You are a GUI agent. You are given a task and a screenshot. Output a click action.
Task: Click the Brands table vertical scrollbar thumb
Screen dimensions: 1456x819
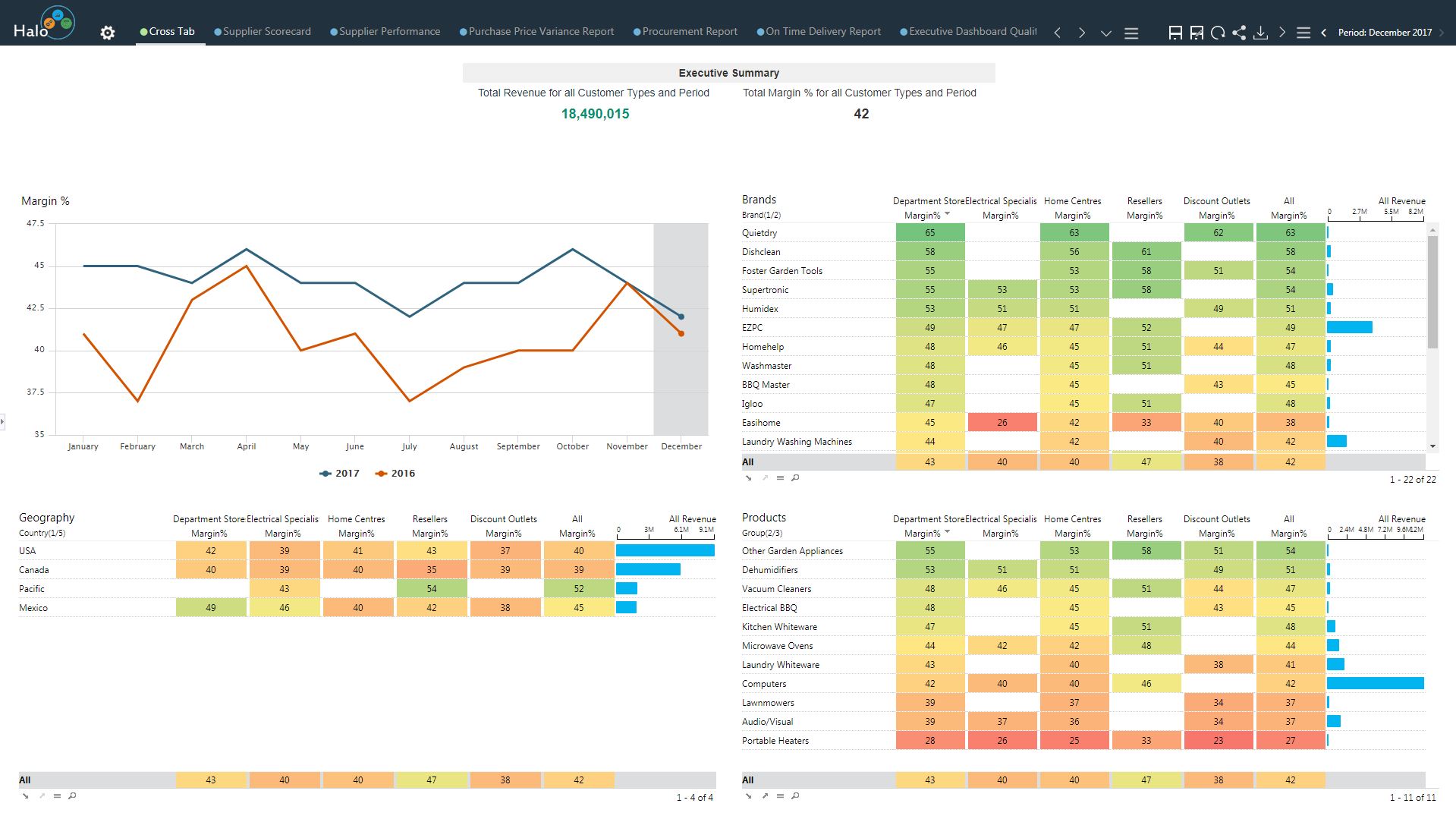pyautogui.click(x=1432, y=292)
